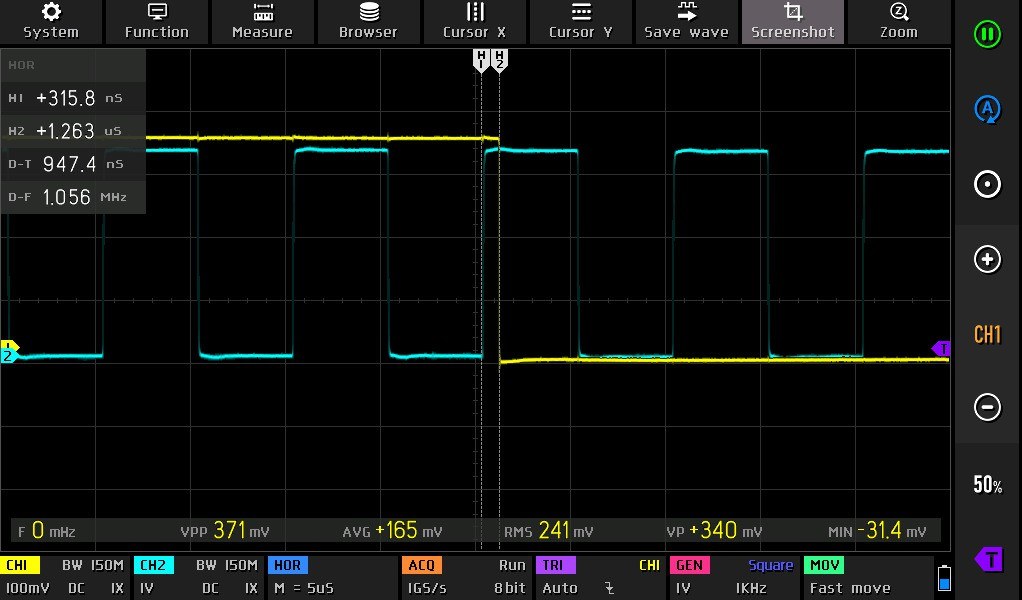
Task: Tap the battery indicator icon
Action: (x=944, y=577)
